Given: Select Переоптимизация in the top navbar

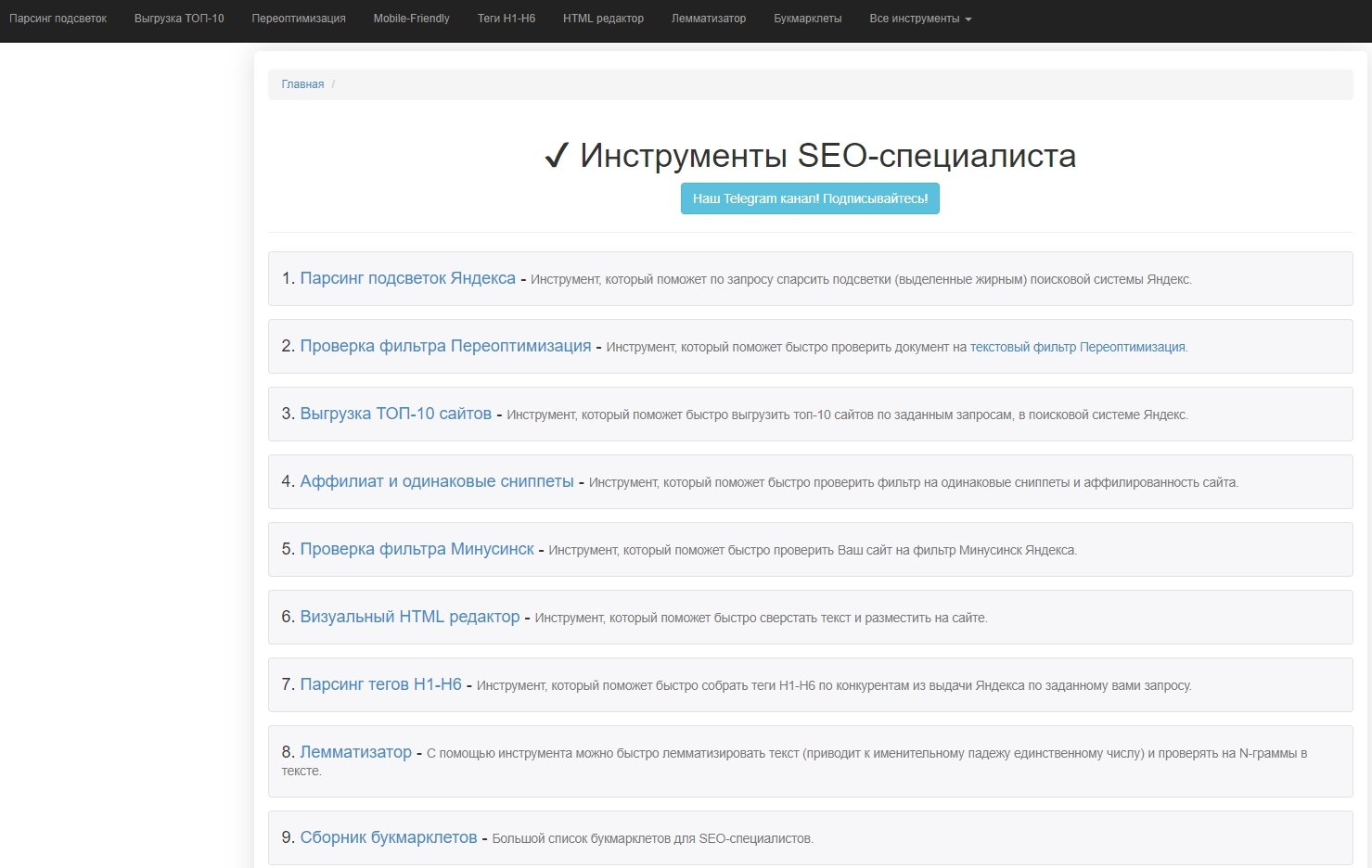Looking at the screenshot, I should 299,19.
